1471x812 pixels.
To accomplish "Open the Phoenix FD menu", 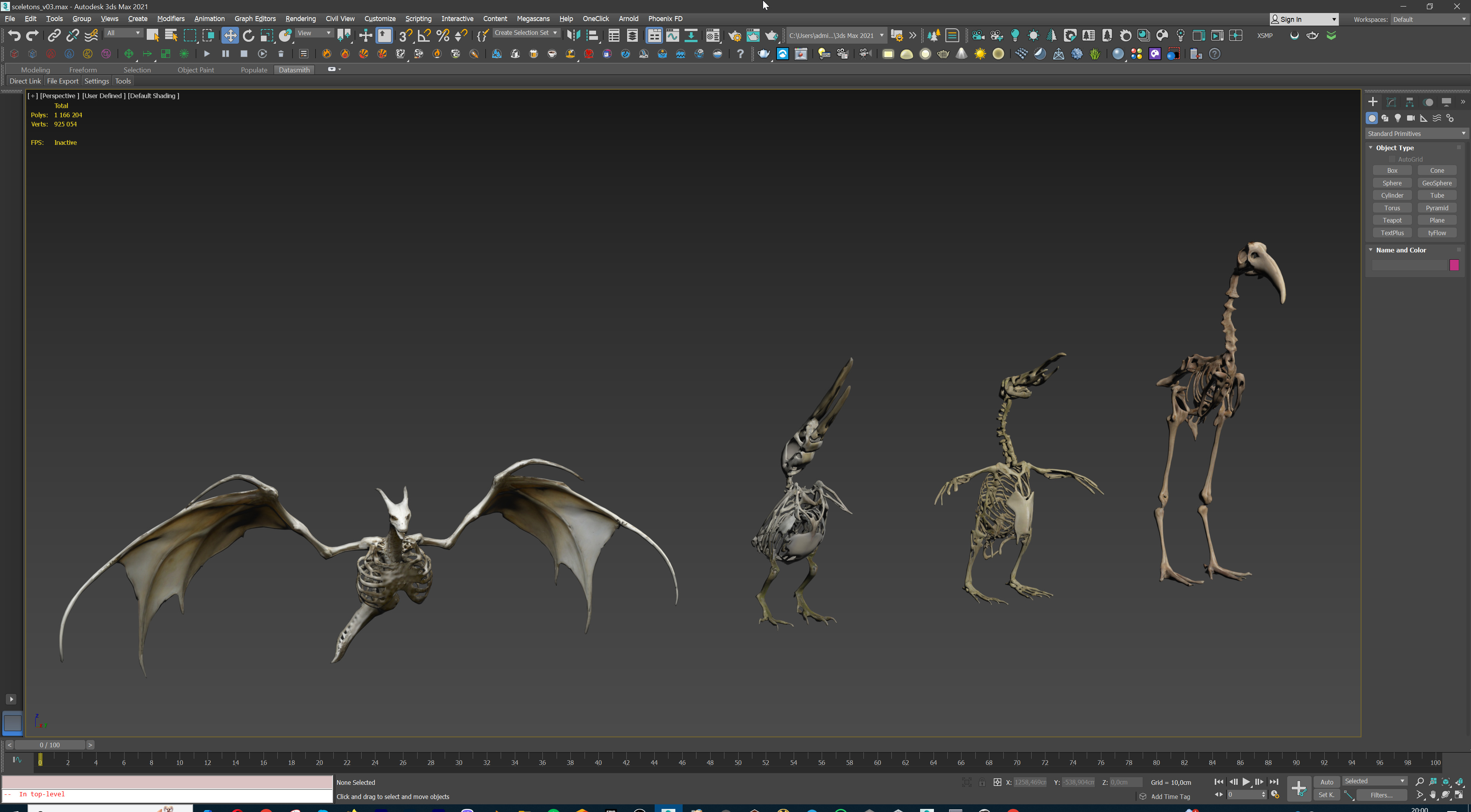I will click(665, 18).
